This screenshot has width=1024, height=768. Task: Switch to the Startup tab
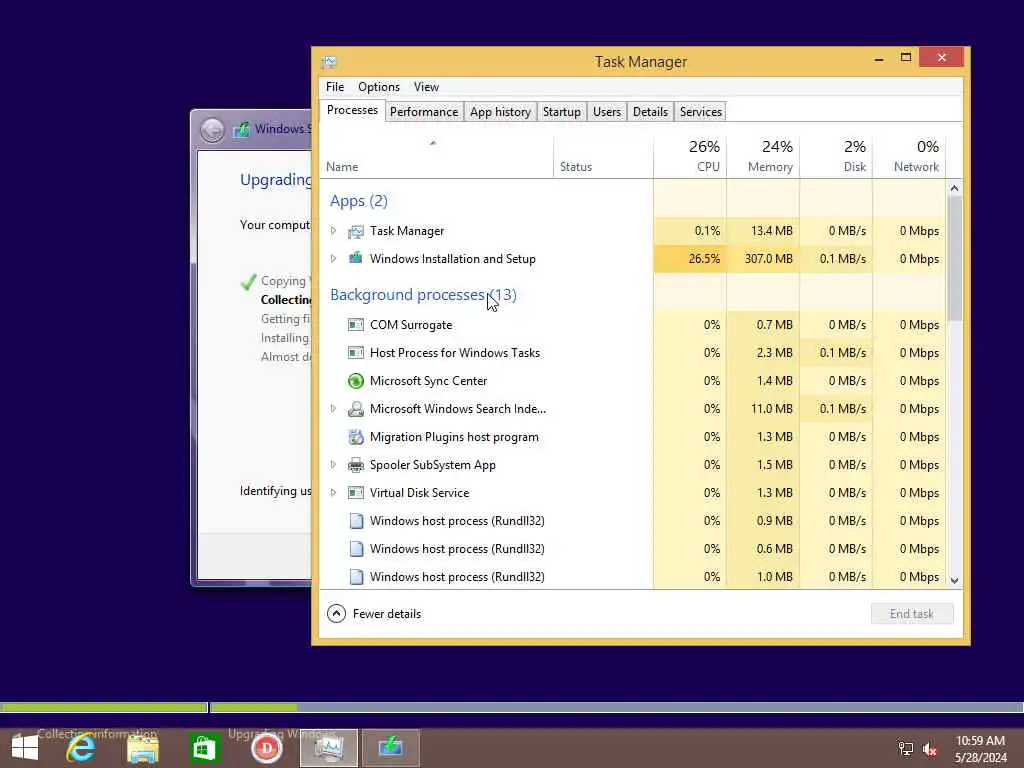coord(562,112)
